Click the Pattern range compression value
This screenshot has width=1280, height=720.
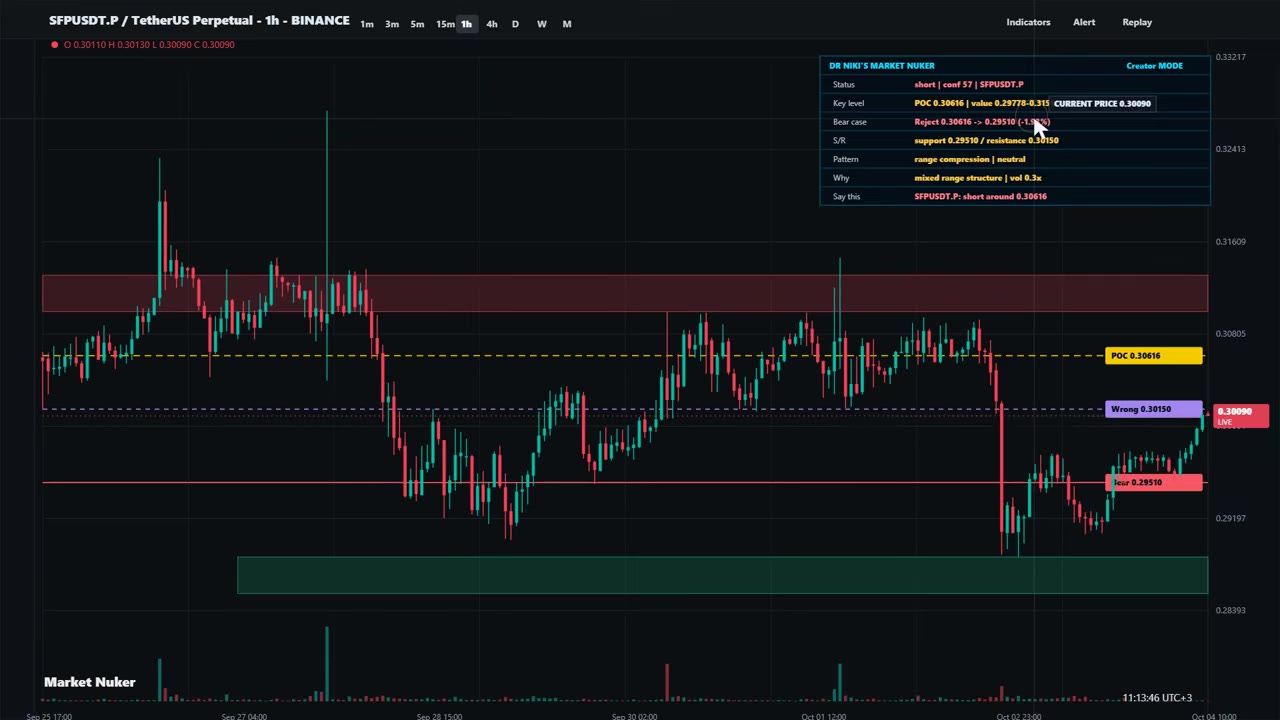pos(969,159)
